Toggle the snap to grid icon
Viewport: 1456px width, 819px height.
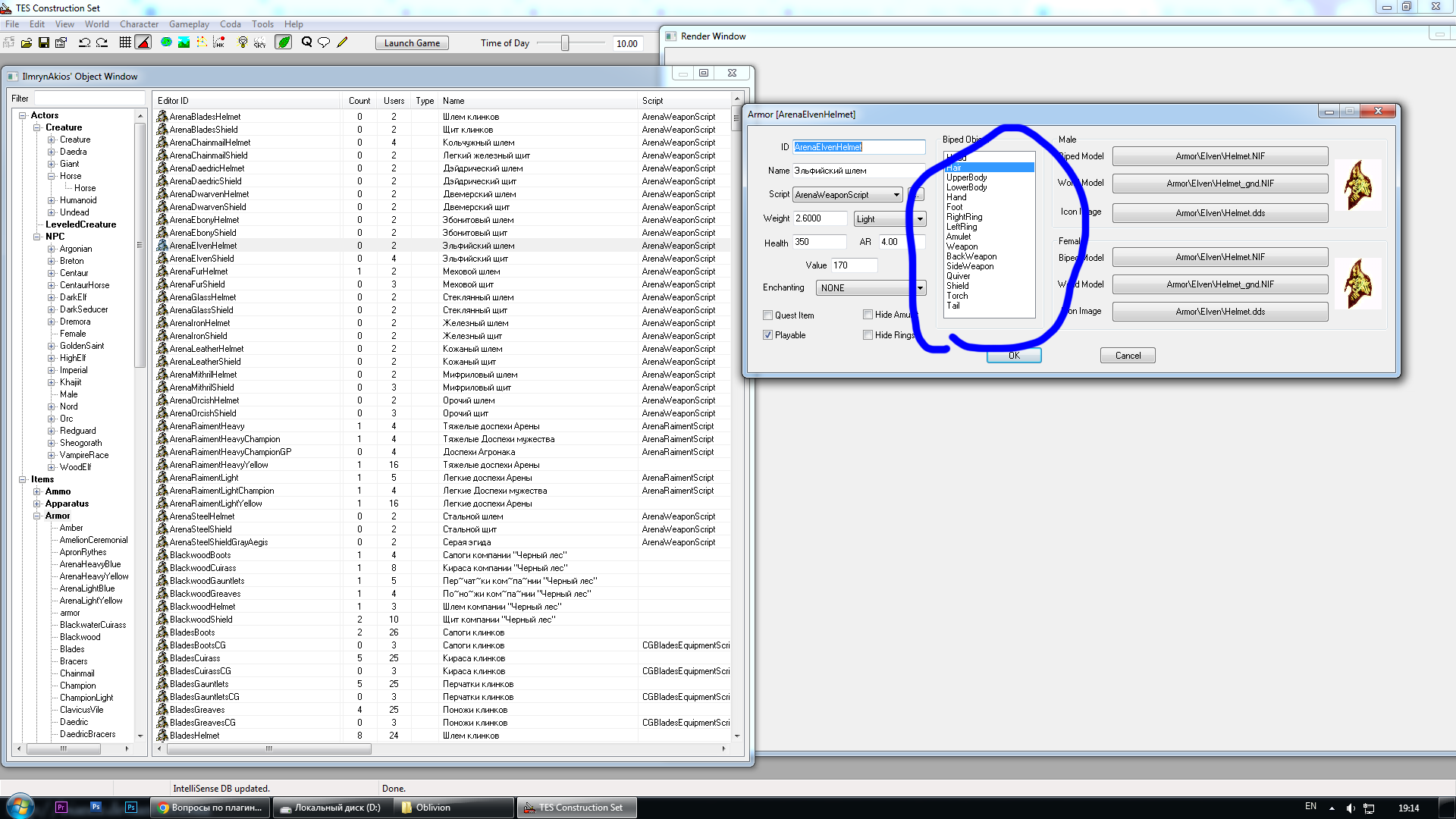(125, 43)
